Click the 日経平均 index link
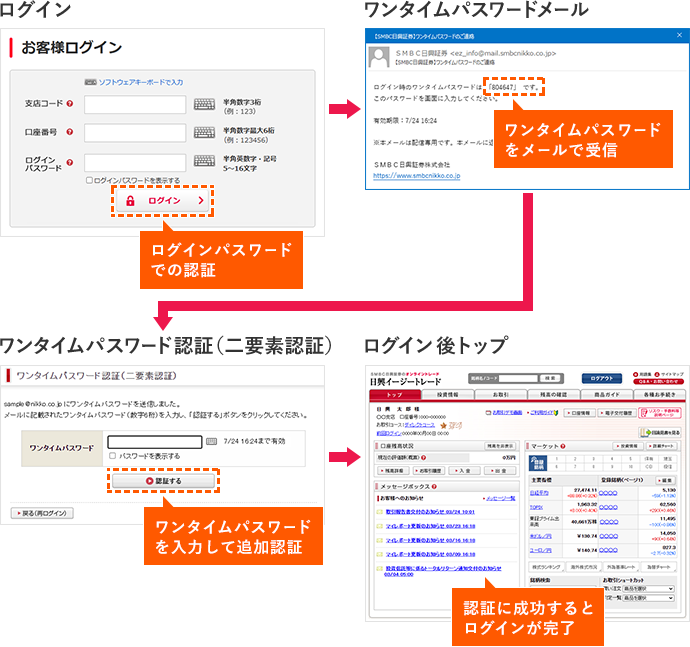Image resolution: width=690 pixels, height=647 pixels. click(540, 493)
